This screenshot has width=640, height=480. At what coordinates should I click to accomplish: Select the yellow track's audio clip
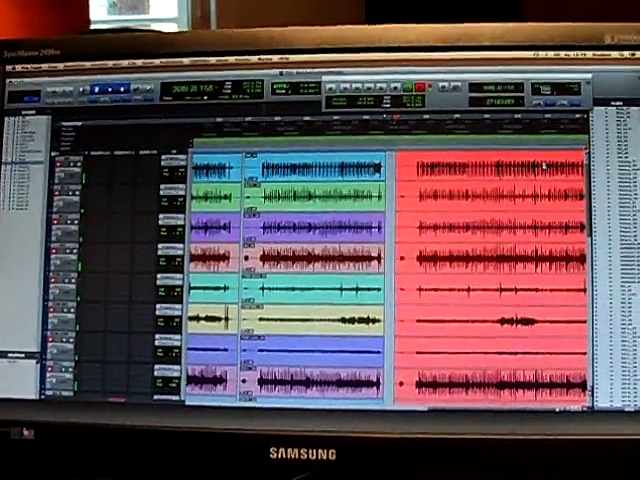pyautogui.click(x=310, y=320)
